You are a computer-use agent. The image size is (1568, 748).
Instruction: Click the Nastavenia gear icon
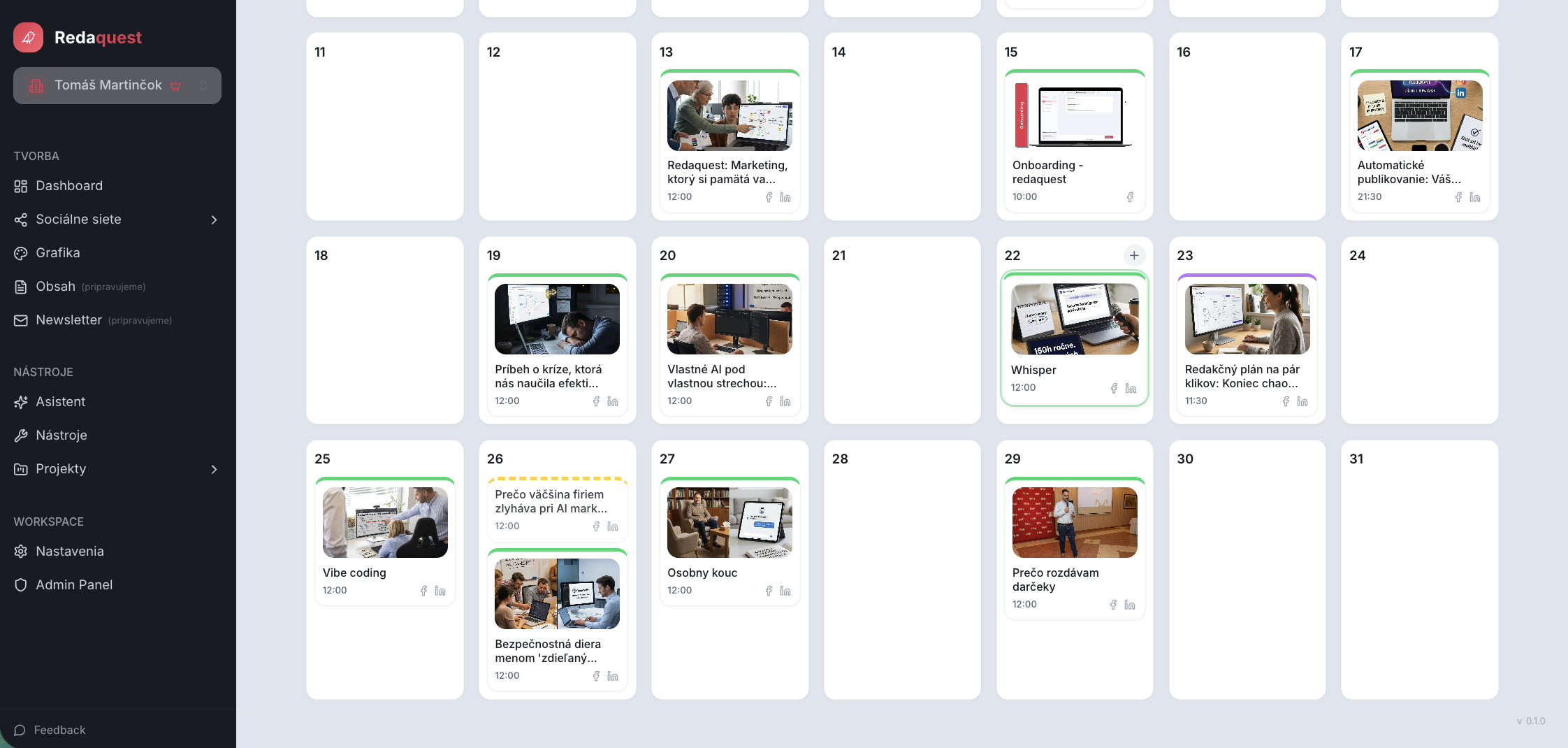click(x=21, y=552)
